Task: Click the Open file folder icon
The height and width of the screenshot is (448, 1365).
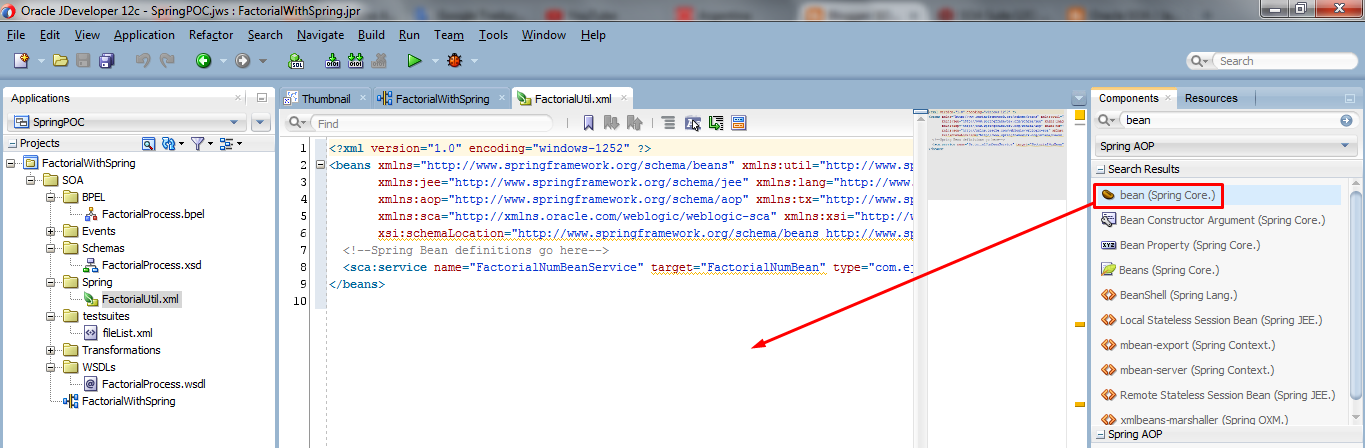Action: [61, 61]
